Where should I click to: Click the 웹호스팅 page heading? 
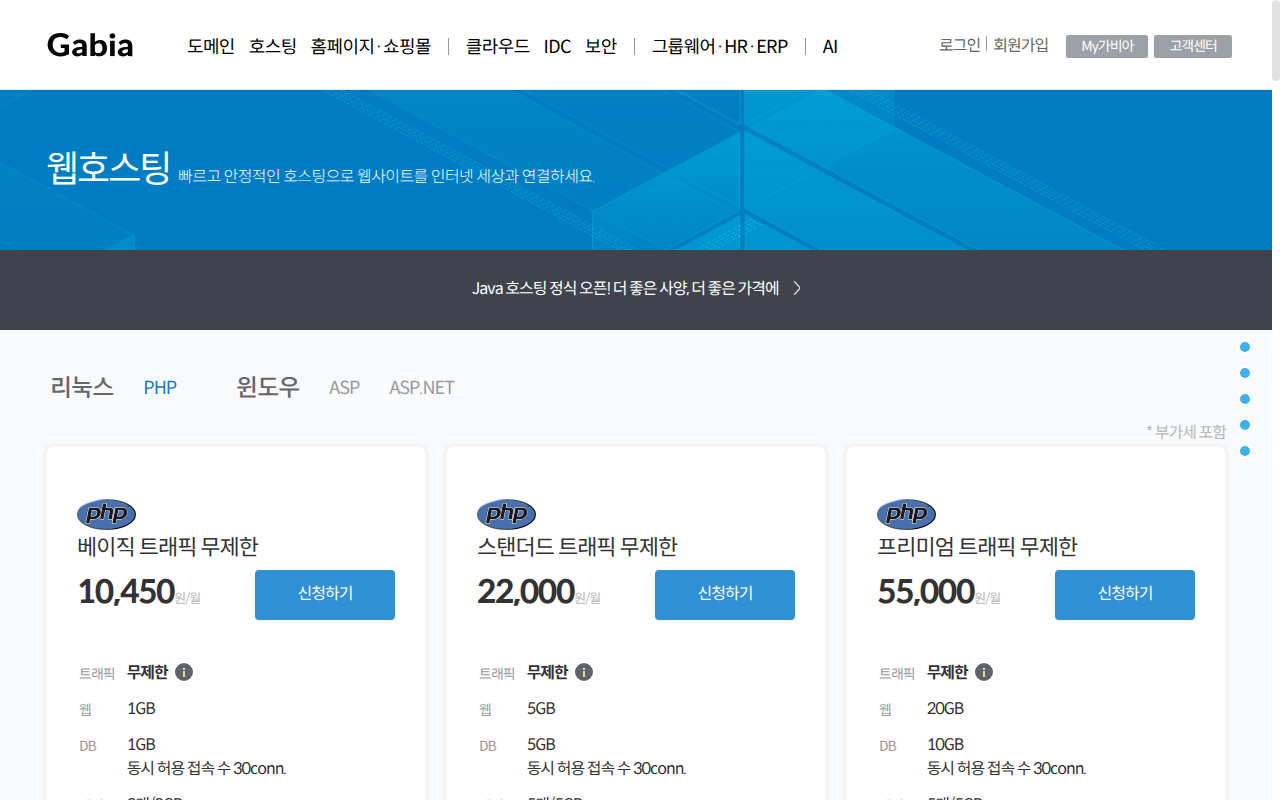(109, 168)
